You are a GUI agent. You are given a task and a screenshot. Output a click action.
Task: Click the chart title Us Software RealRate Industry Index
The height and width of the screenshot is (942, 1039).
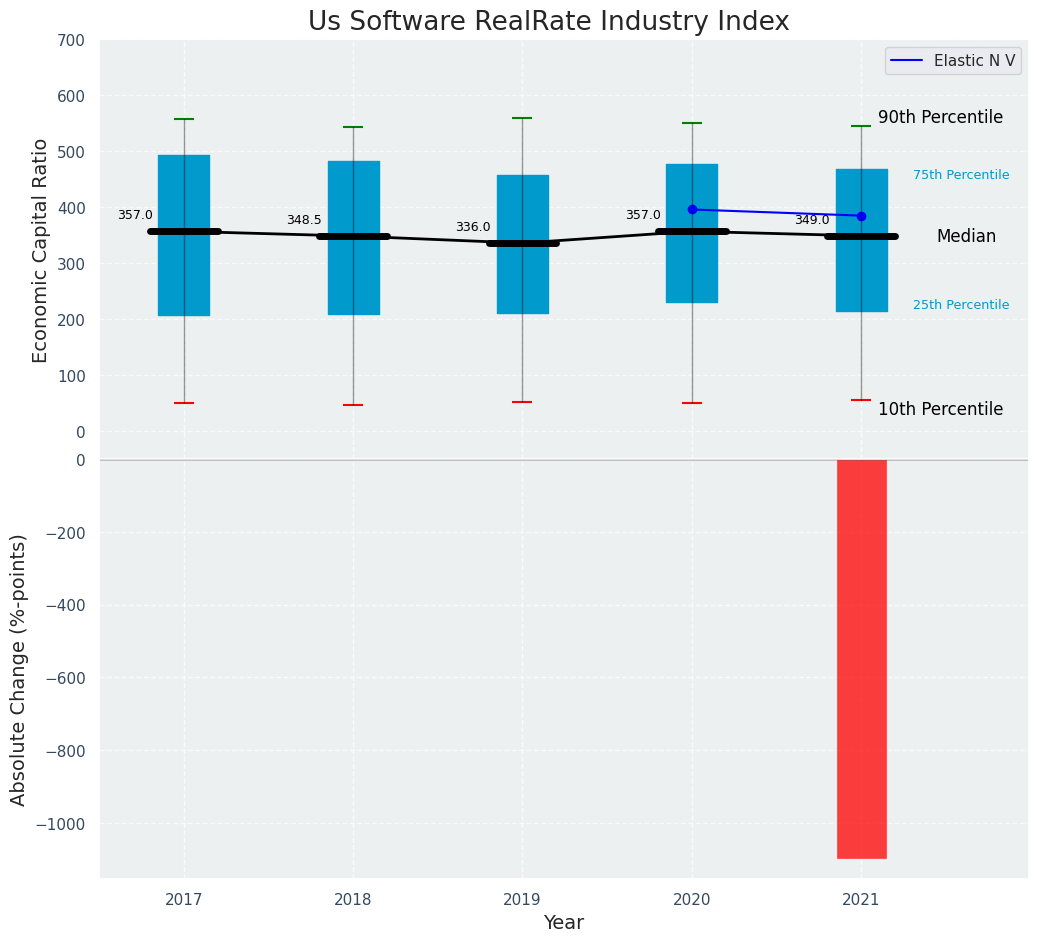549,21
